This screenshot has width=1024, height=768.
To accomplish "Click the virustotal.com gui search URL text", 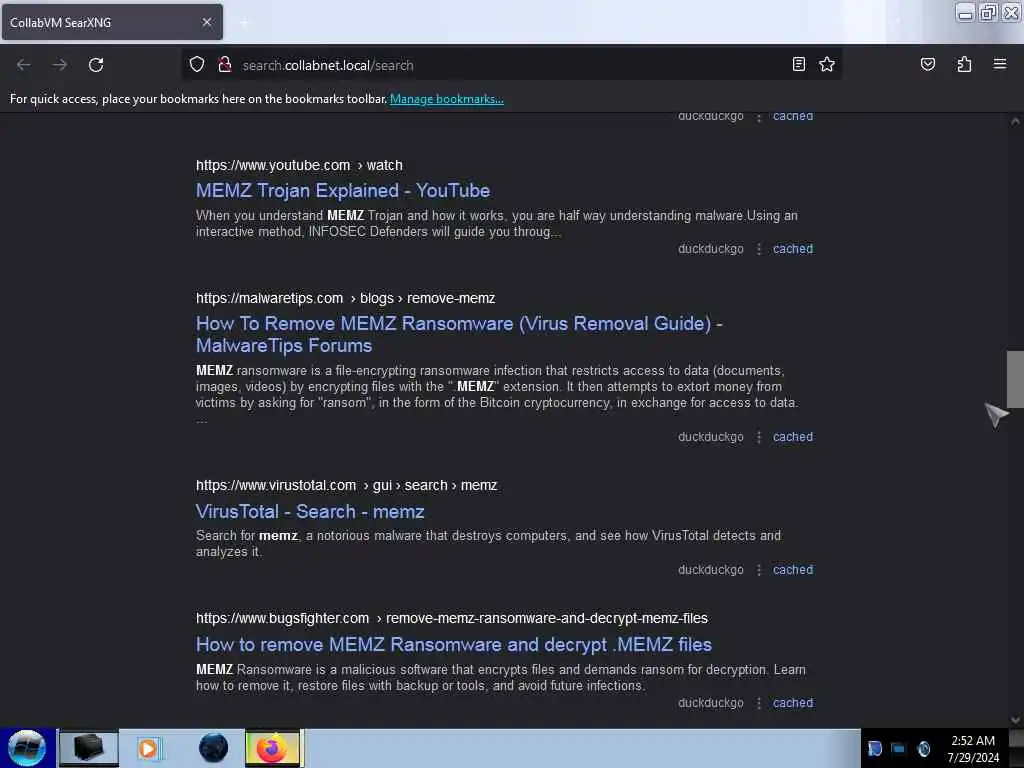I will tap(347, 485).
